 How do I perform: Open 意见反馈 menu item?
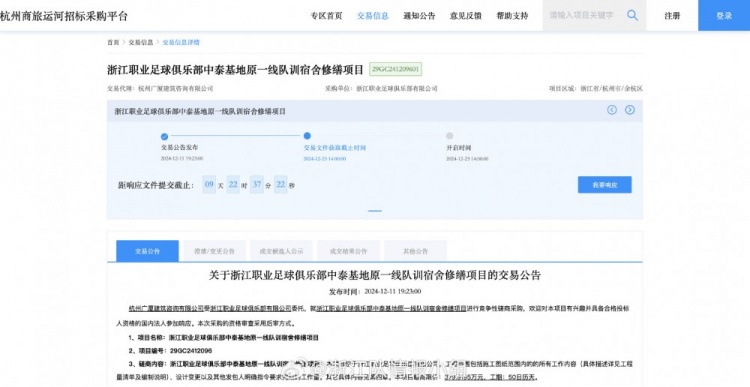(465, 16)
